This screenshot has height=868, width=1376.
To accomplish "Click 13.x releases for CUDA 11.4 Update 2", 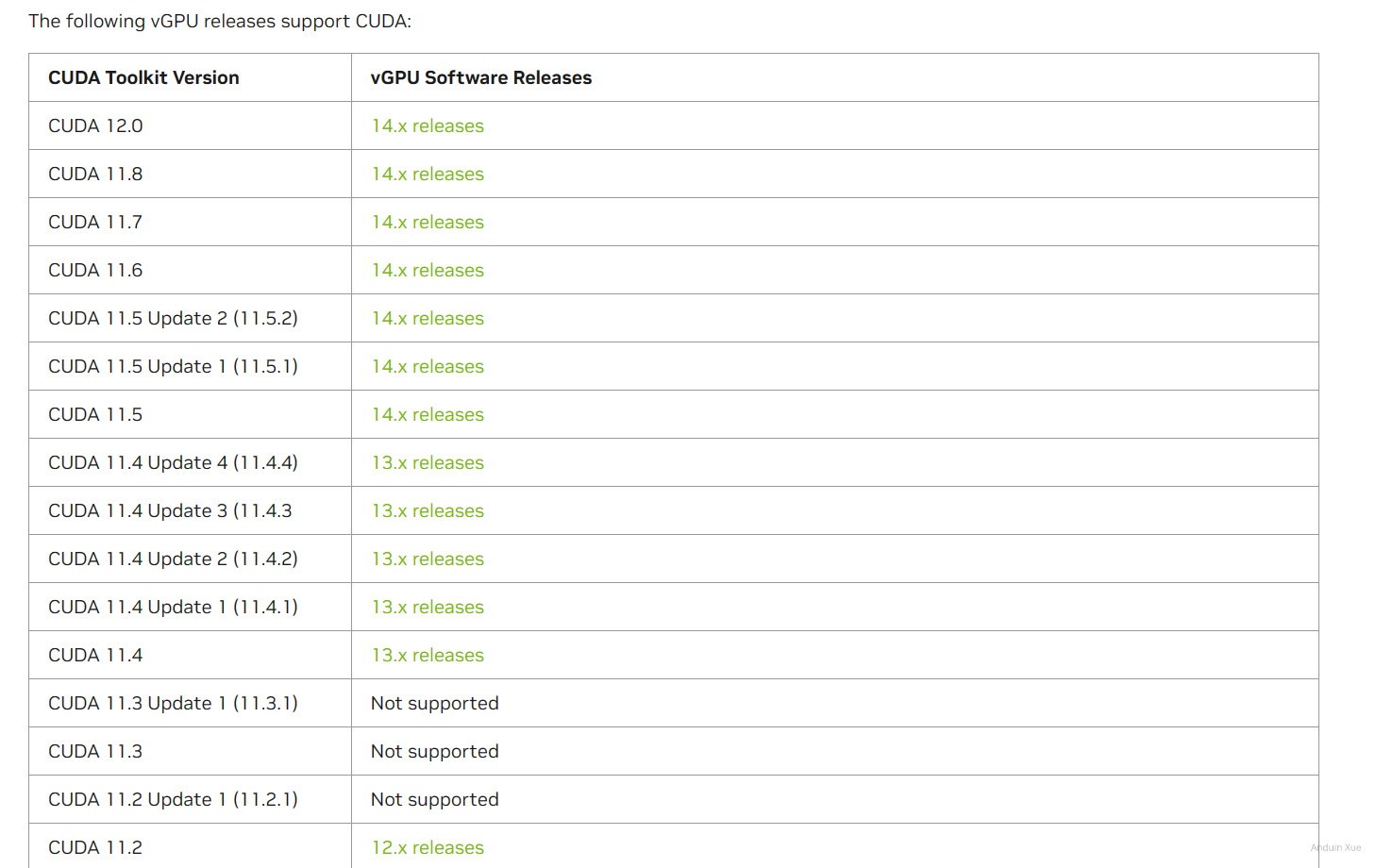I will (x=427, y=559).
